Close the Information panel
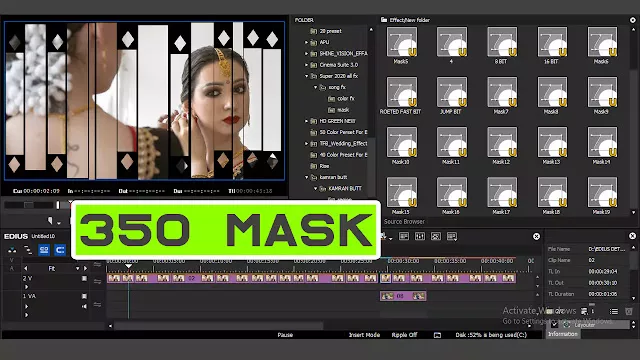The image size is (640, 360). tap(632, 236)
